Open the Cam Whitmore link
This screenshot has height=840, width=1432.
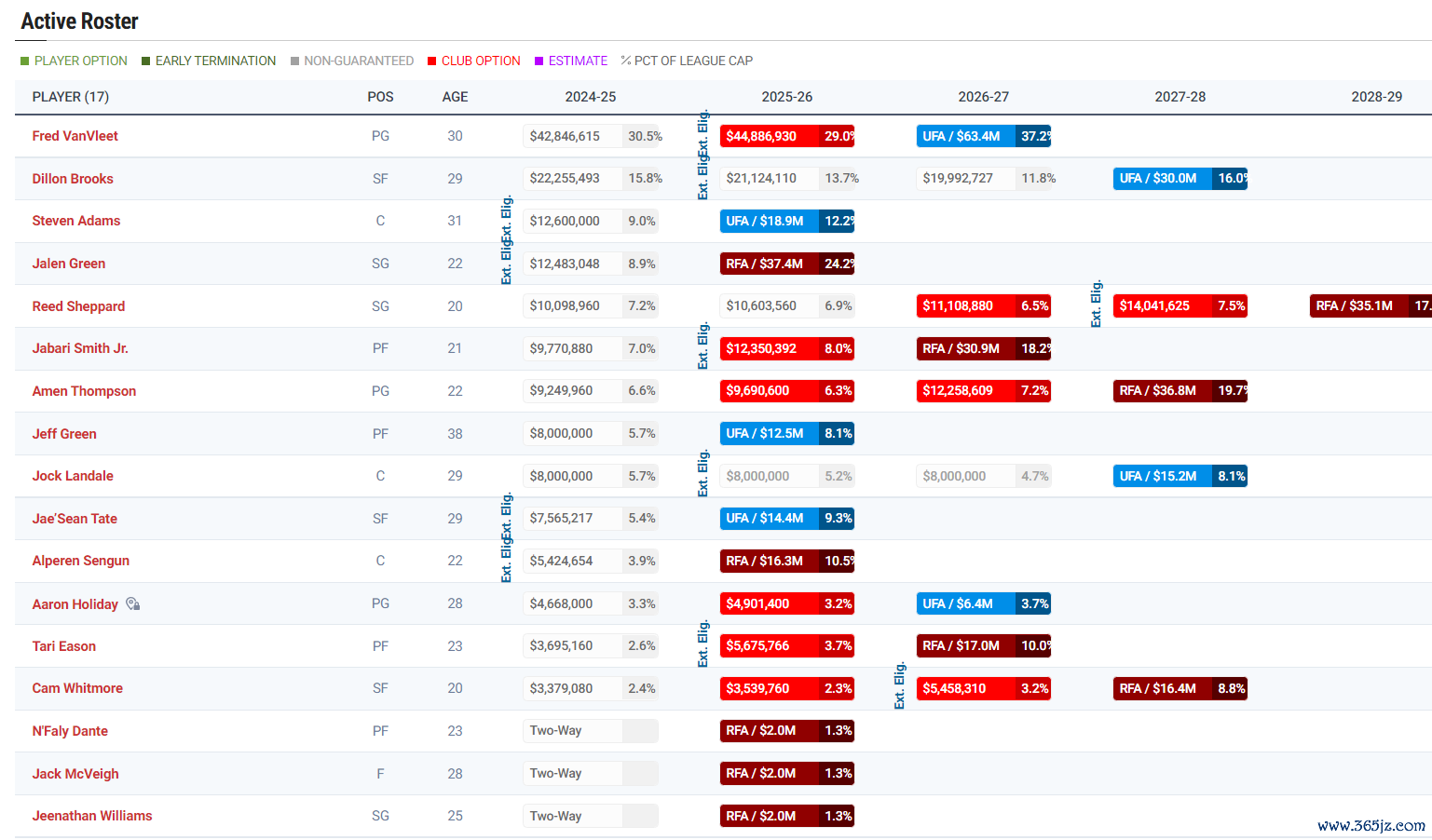[x=77, y=688]
